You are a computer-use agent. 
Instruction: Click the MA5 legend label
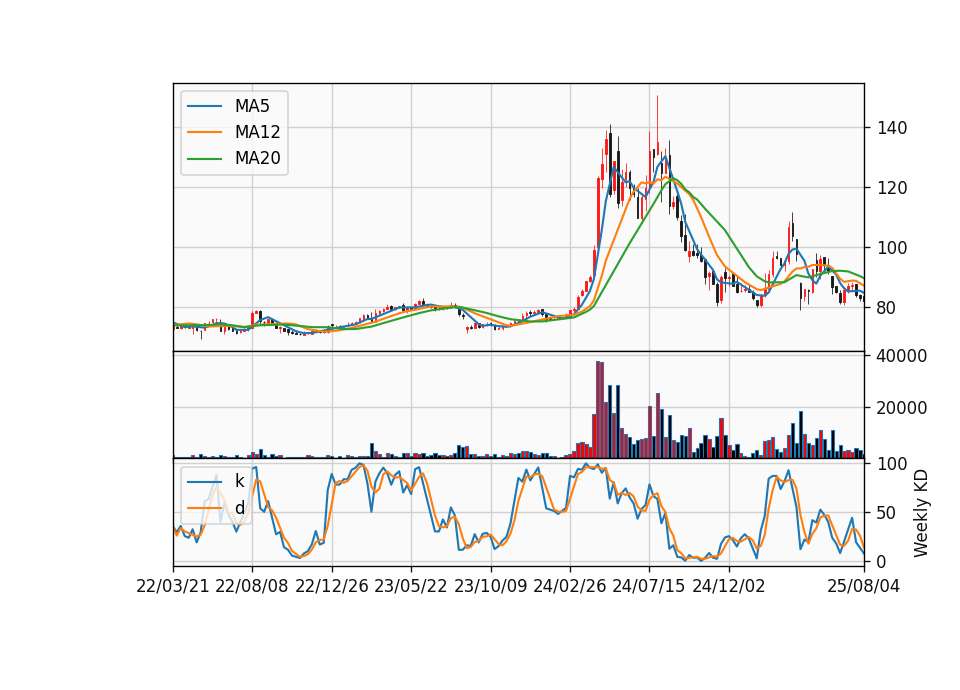[x=252, y=106]
